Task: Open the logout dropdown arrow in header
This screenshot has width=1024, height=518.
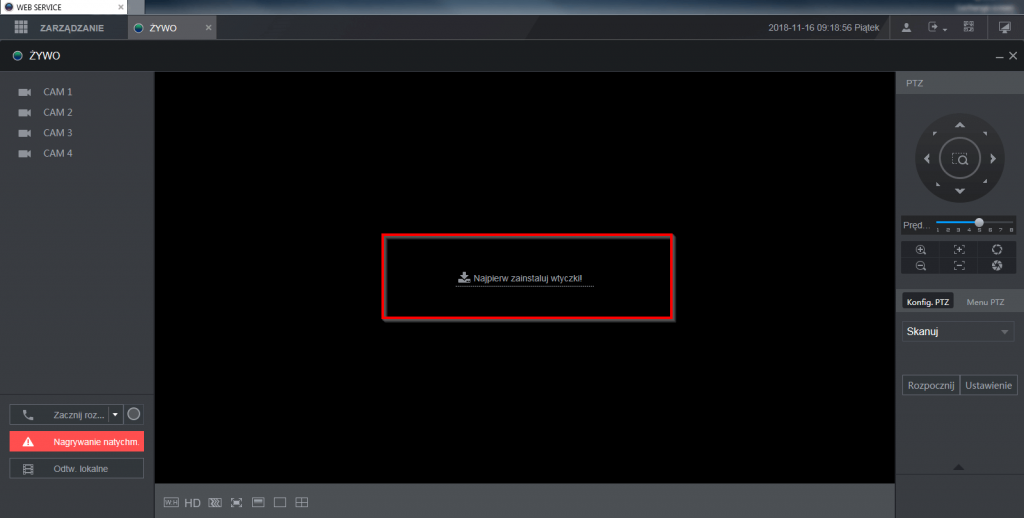Action: pos(943,28)
